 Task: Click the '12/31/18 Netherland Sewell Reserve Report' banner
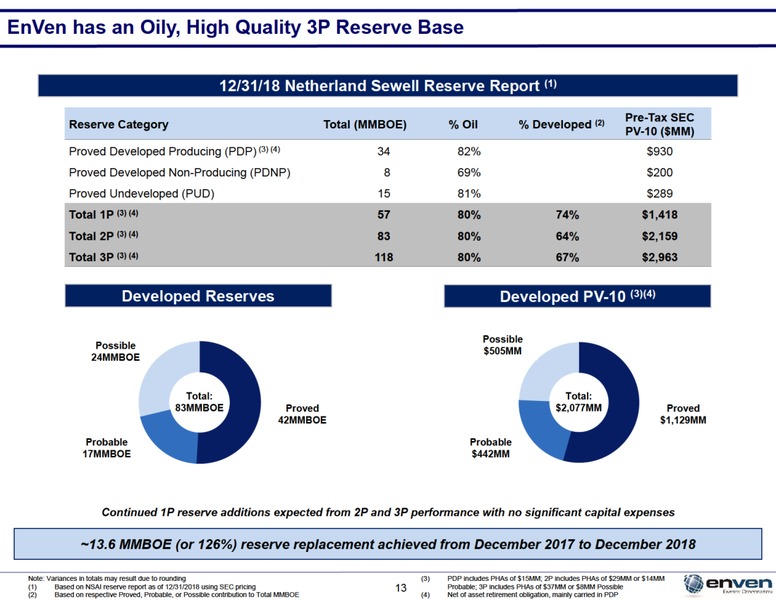[x=388, y=86]
